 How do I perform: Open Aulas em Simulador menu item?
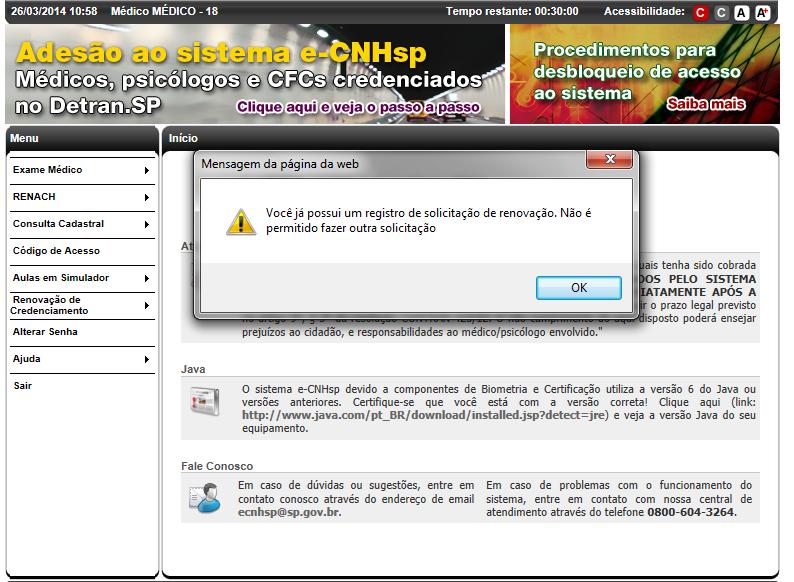(x=82, y=278)
